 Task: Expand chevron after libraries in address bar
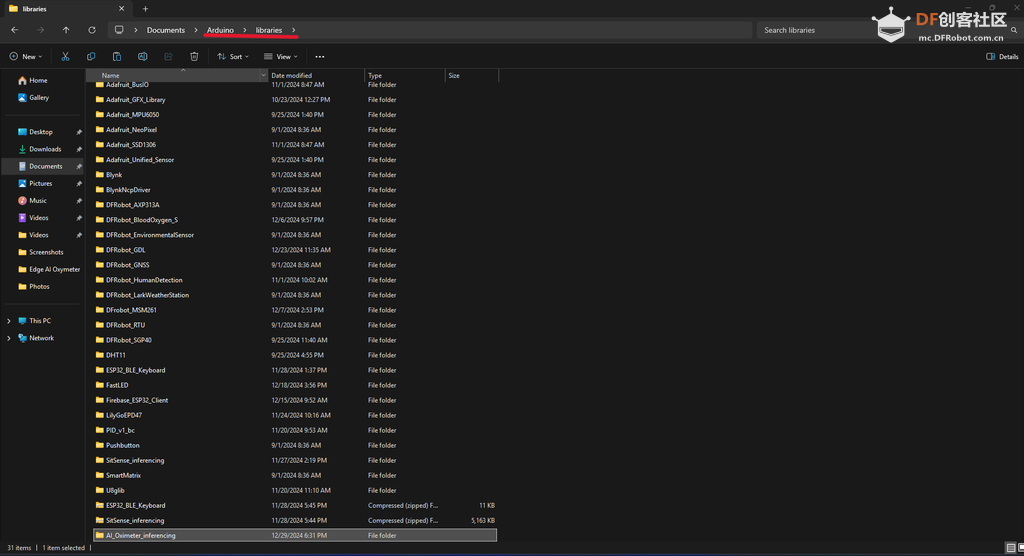[293, 30]
